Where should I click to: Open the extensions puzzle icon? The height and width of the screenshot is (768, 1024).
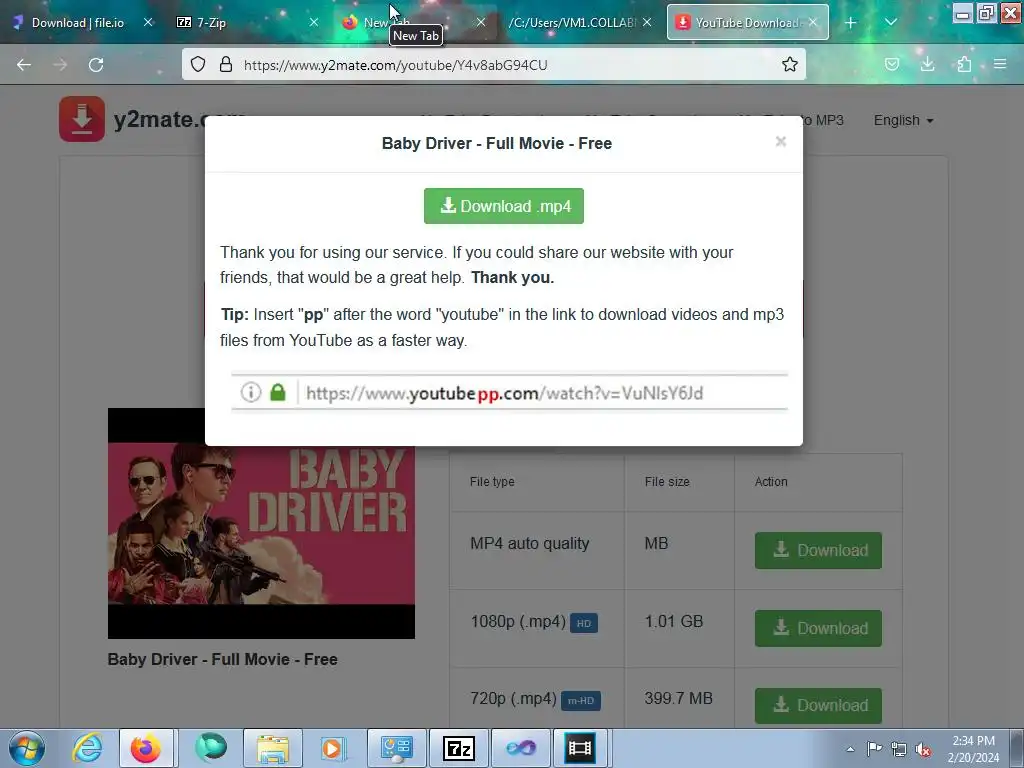pos(964,64)
